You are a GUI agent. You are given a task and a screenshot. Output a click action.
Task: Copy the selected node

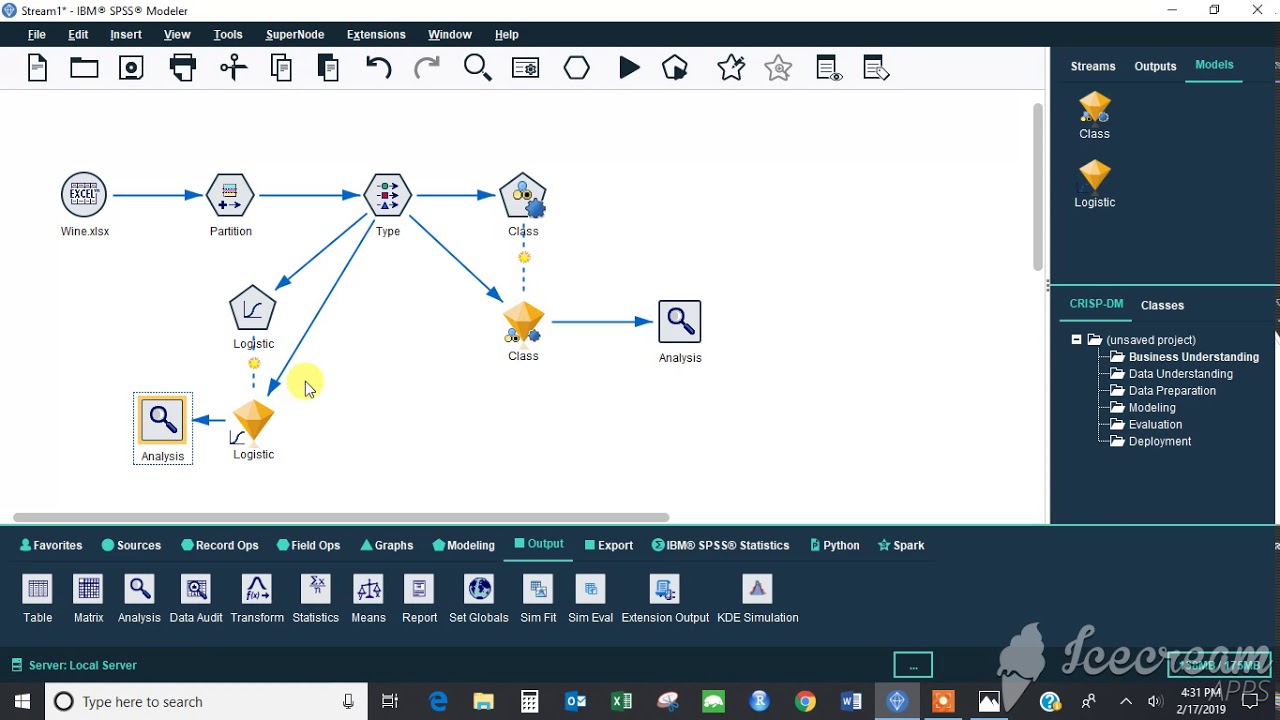(281, 68)
